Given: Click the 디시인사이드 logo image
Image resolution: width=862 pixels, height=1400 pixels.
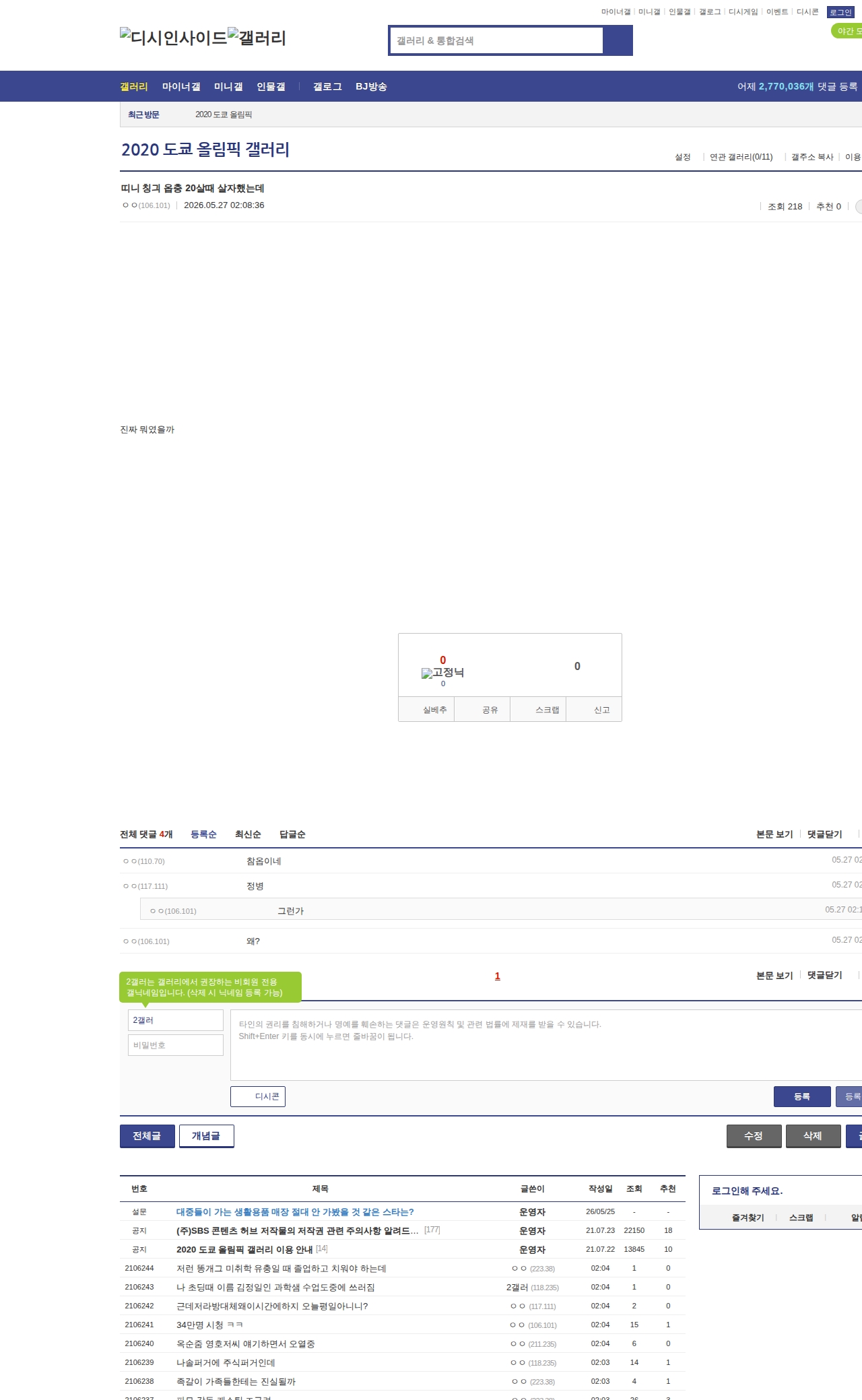Looking at the screenshot, I should (x=174, y=38).
